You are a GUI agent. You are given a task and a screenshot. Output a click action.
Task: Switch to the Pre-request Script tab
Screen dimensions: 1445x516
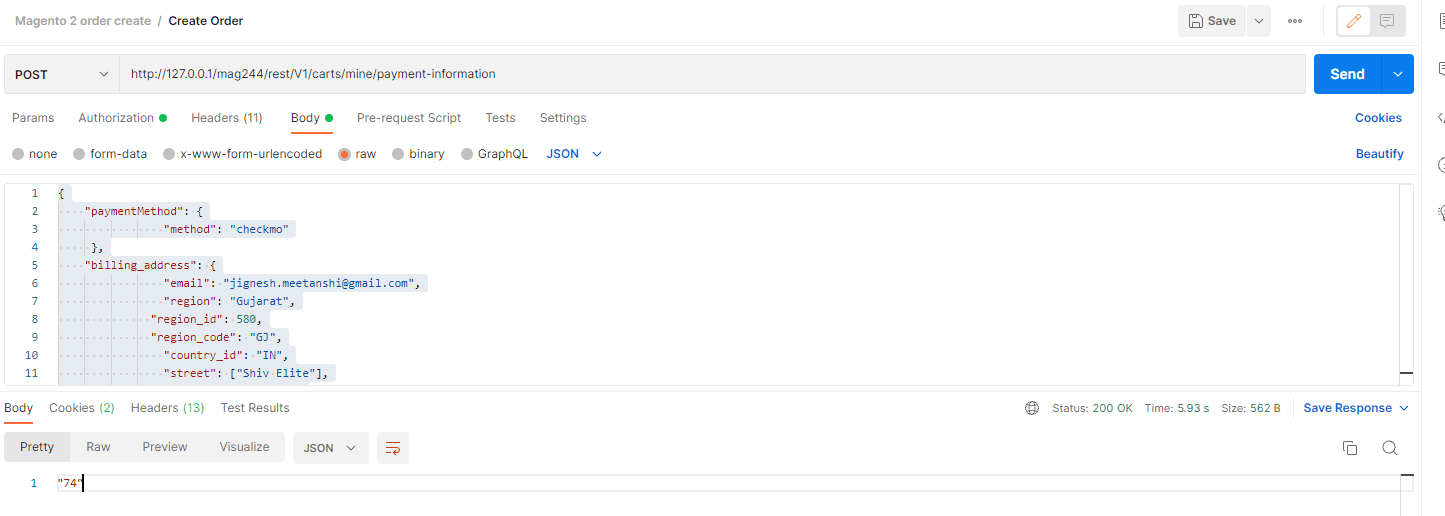[408, 118]
